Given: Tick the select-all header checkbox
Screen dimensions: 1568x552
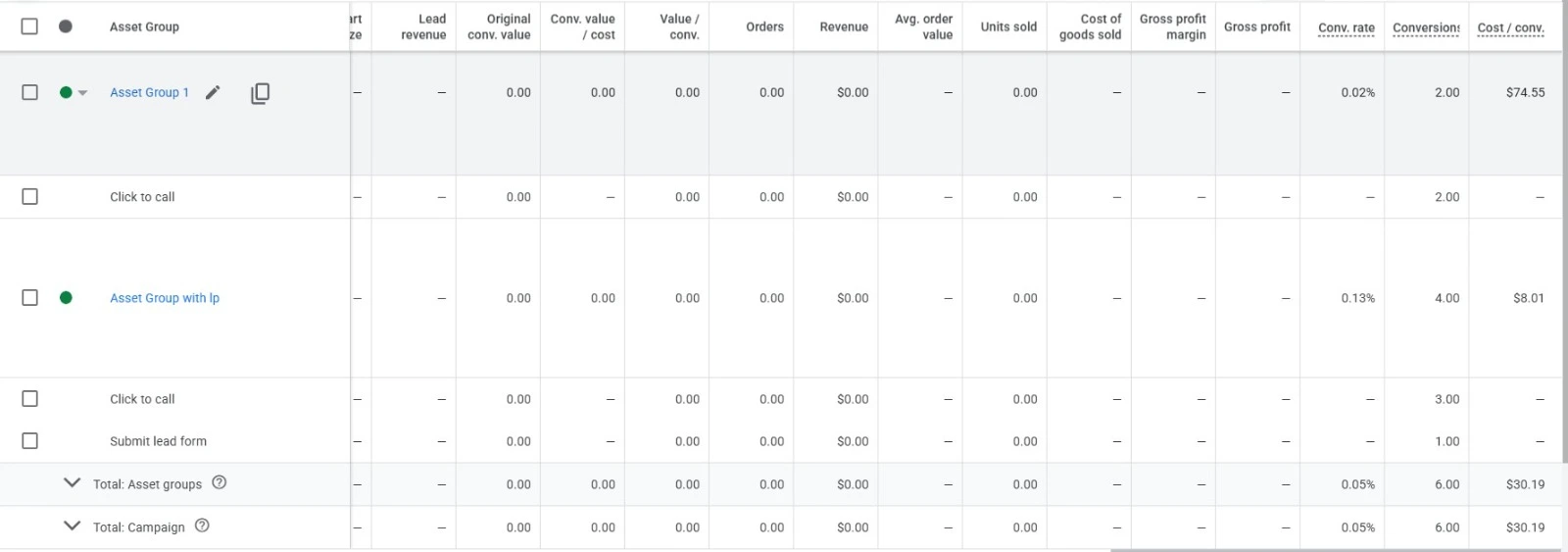Looking at the screenshot, I should [29, 26].
